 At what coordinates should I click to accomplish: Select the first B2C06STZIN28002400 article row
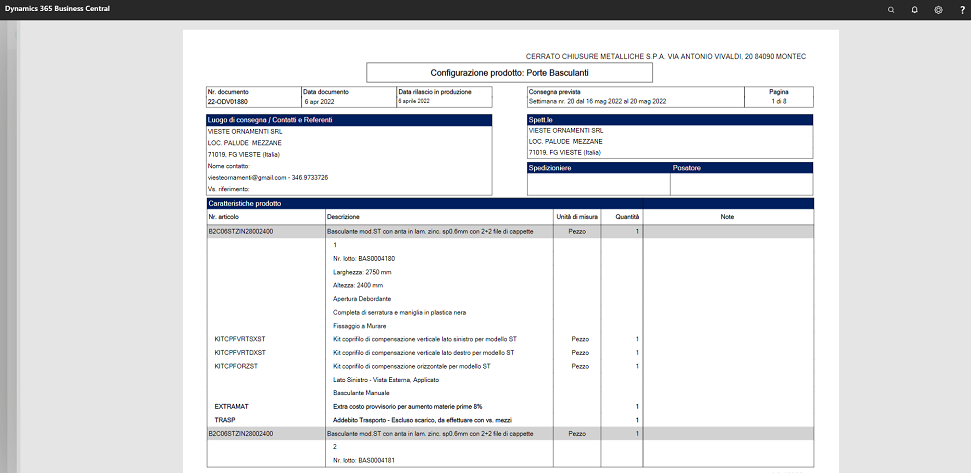tap(510, 232)
